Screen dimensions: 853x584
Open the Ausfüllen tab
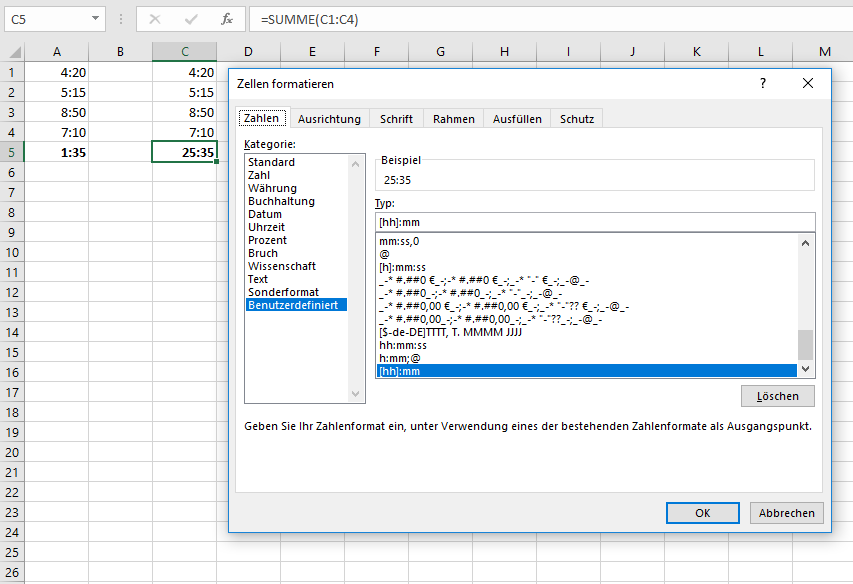(x=517, y=119)
